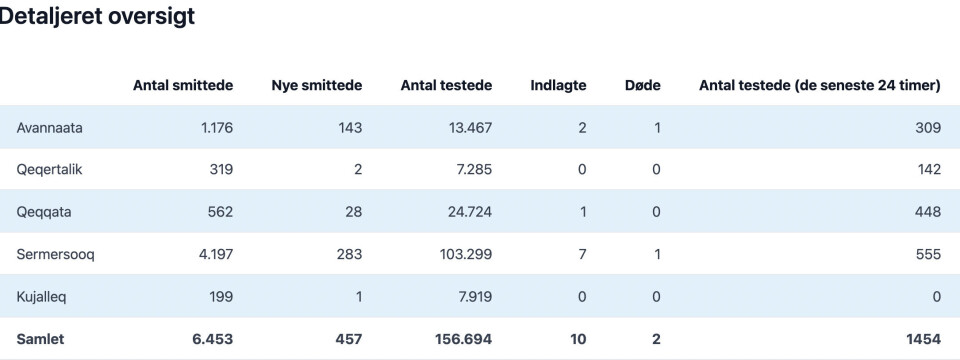
Task: Click Sermersooq's Døde value '1'
Action: (x=658, y=254)
